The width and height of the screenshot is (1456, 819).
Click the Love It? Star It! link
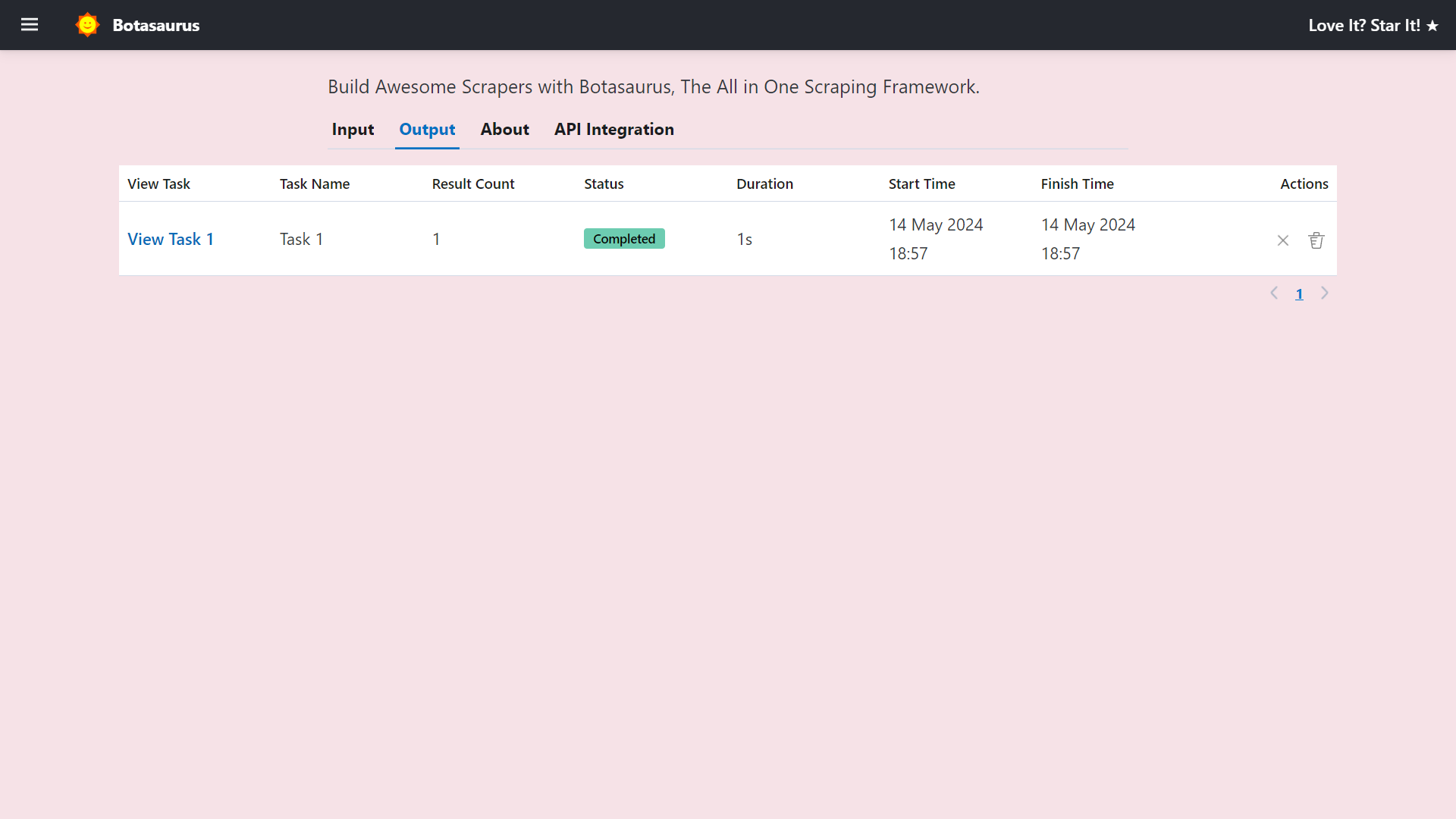click(x=1373, y=25)
